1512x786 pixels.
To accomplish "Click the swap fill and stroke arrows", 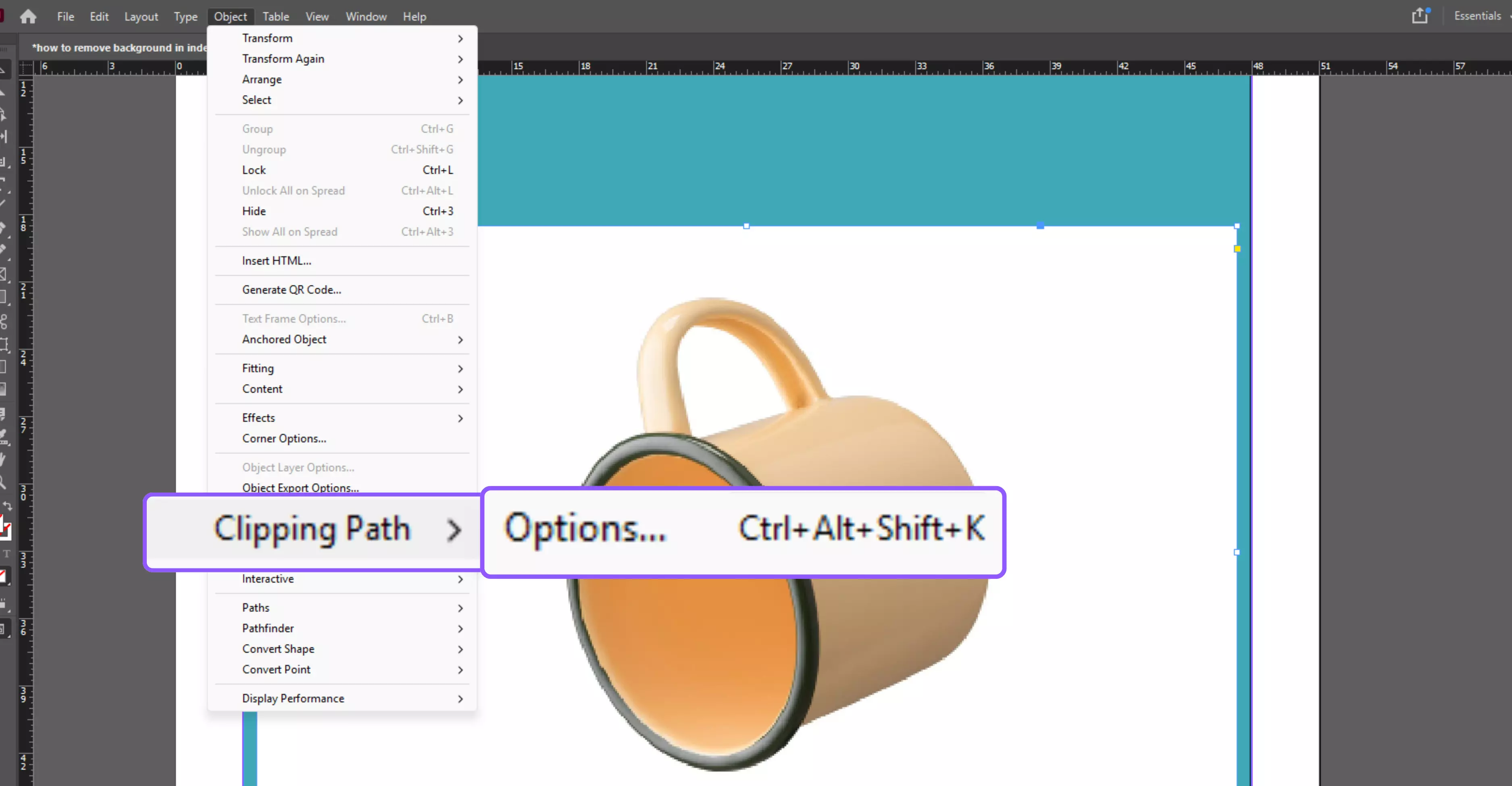I will click(x=8, y=505).
